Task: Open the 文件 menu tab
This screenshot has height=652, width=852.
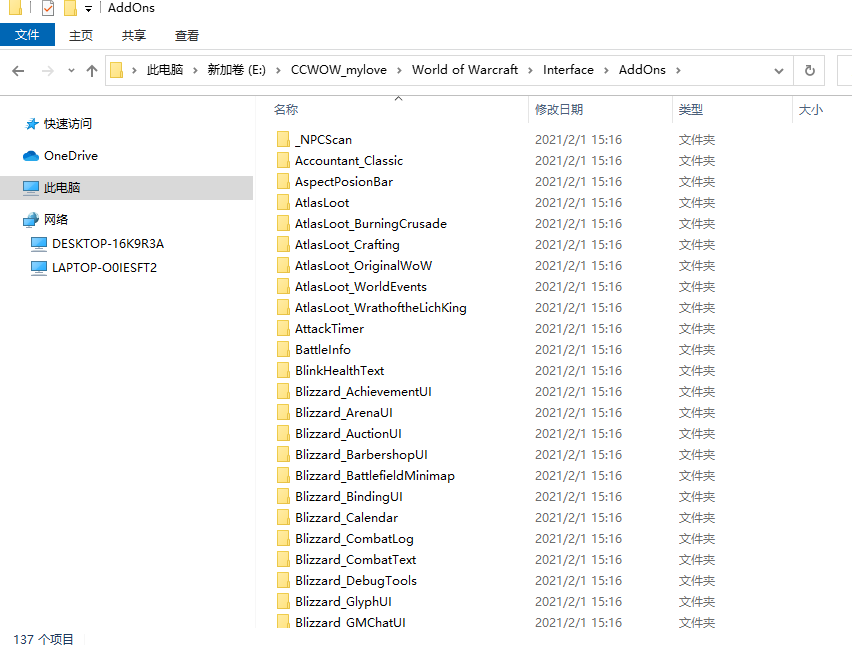Action: click(27, 35)
